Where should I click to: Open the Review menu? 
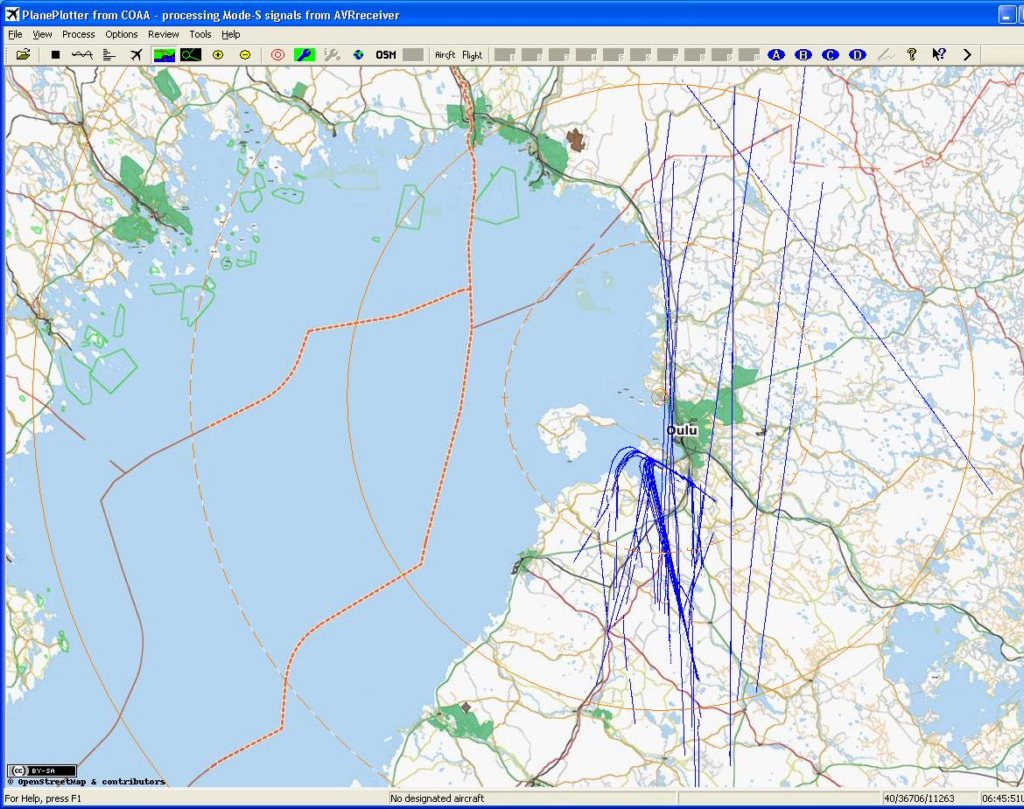163,34
